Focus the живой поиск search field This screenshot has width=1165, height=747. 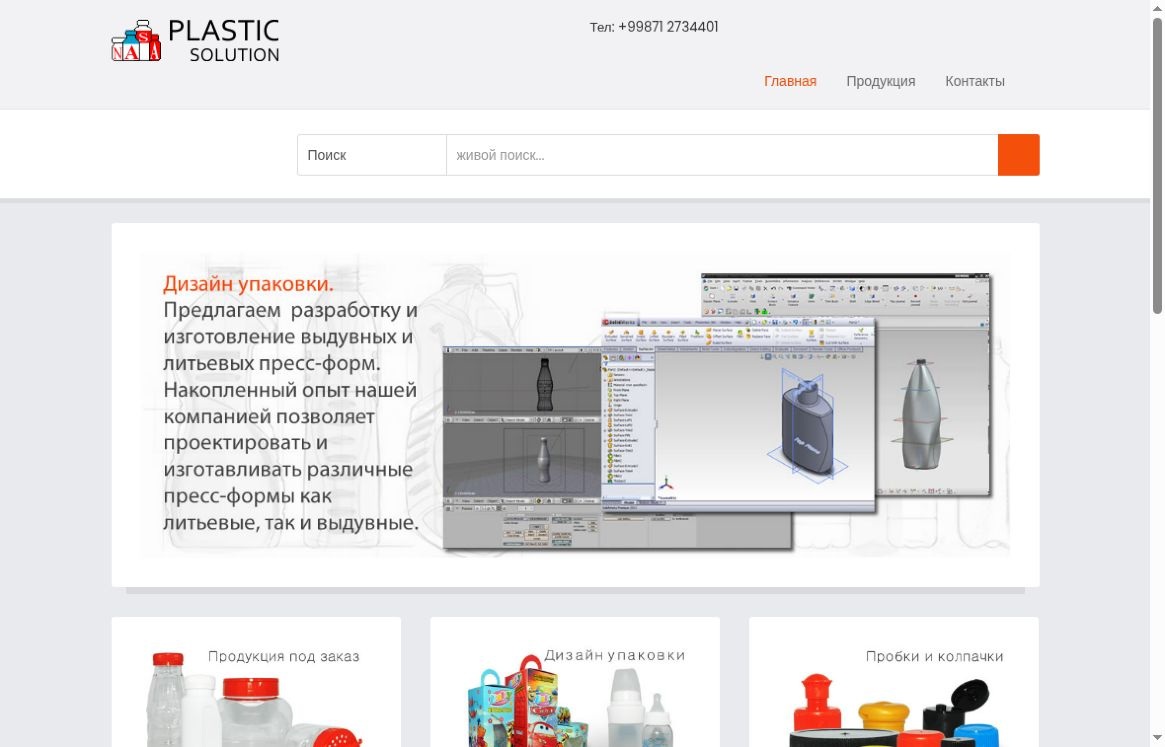[x=722, y=155]
